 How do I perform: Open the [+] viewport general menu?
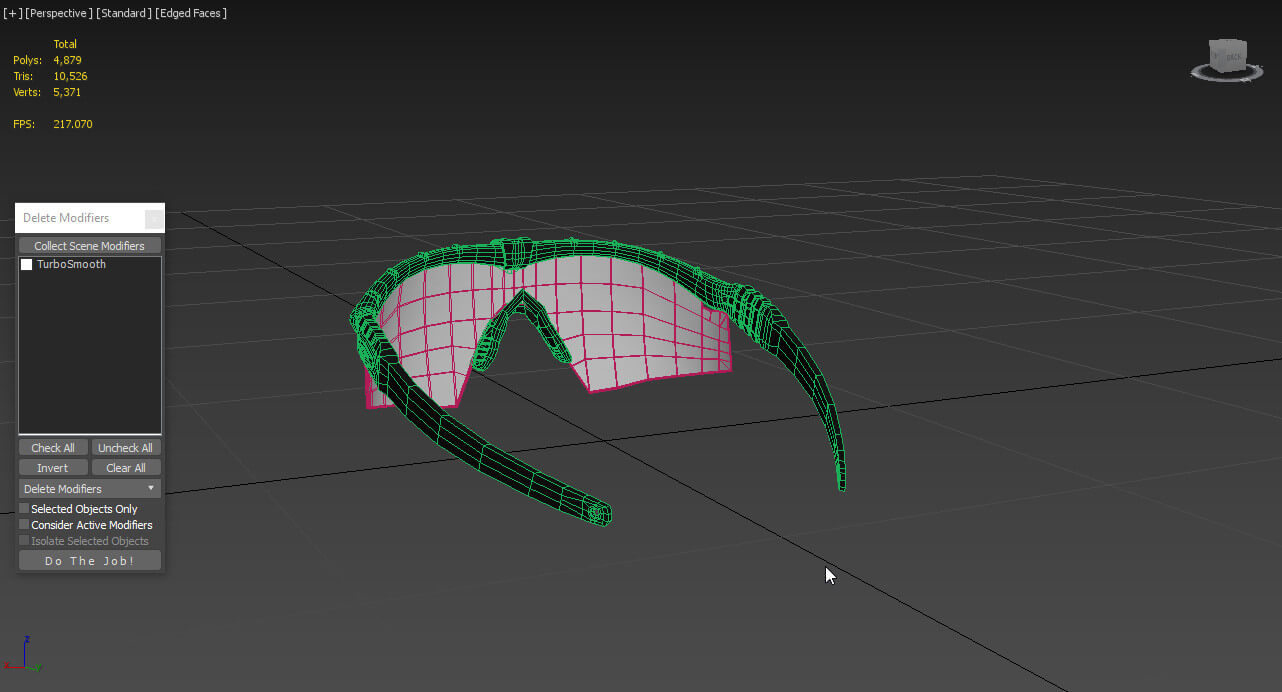click(12, 13)
